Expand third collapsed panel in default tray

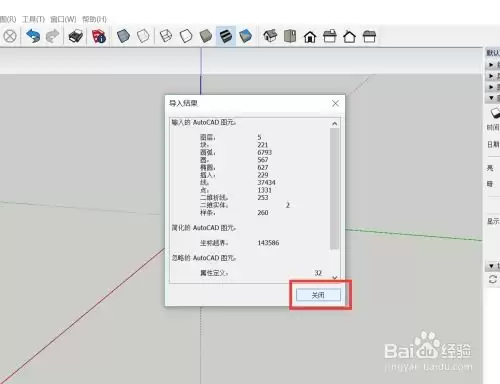[x=491, y=87]
